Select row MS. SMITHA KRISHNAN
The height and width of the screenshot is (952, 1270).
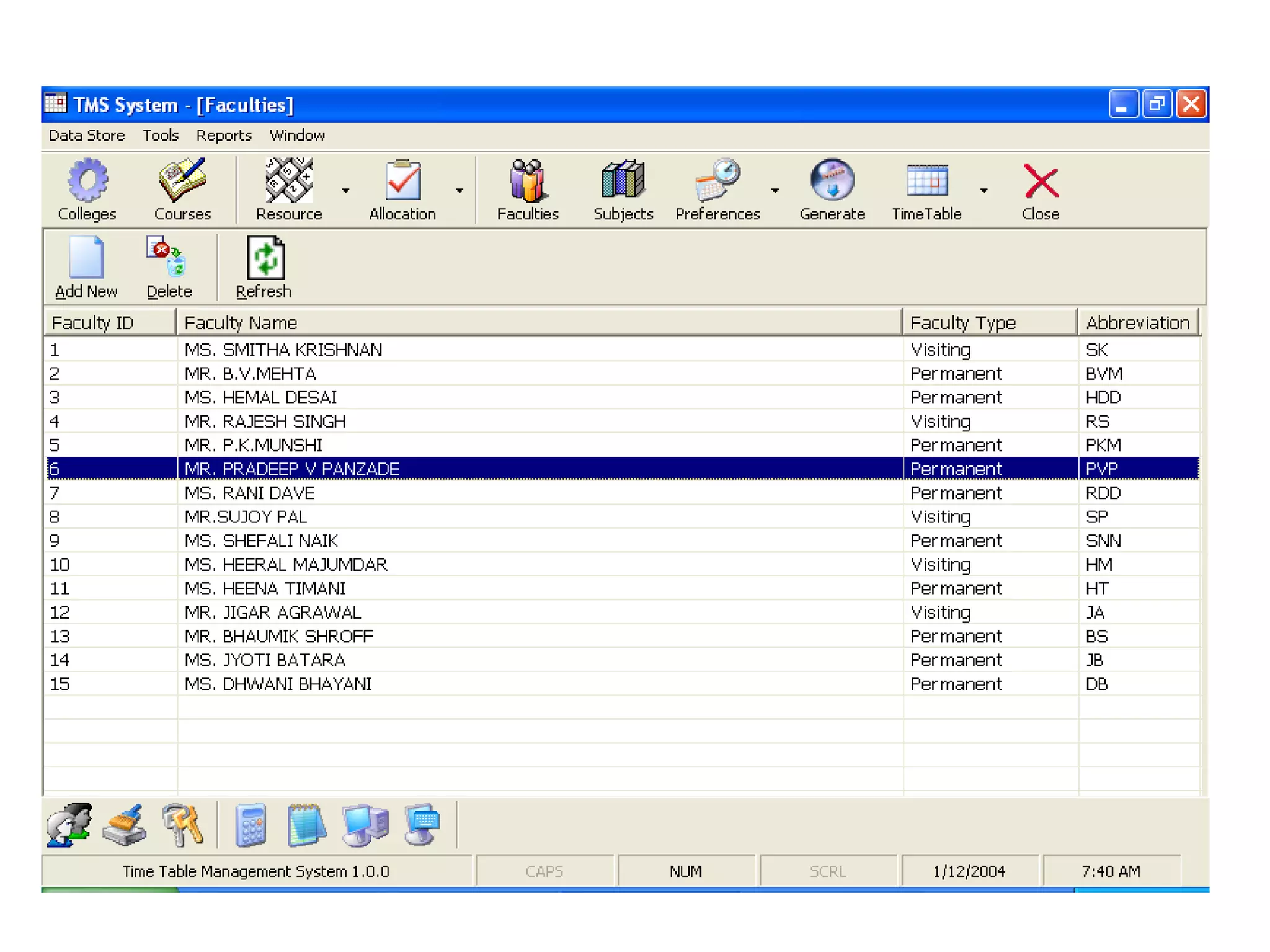pos(622,350)
